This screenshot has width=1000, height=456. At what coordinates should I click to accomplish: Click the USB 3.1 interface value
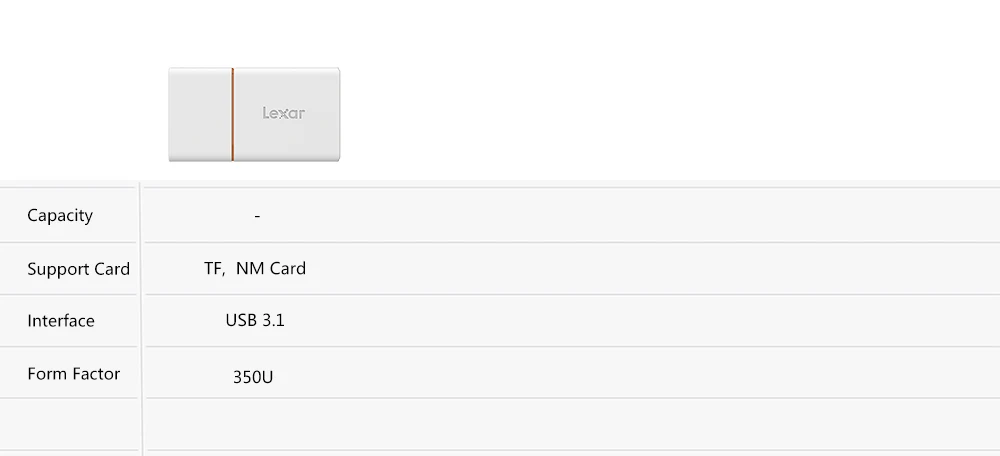[255, 320]
